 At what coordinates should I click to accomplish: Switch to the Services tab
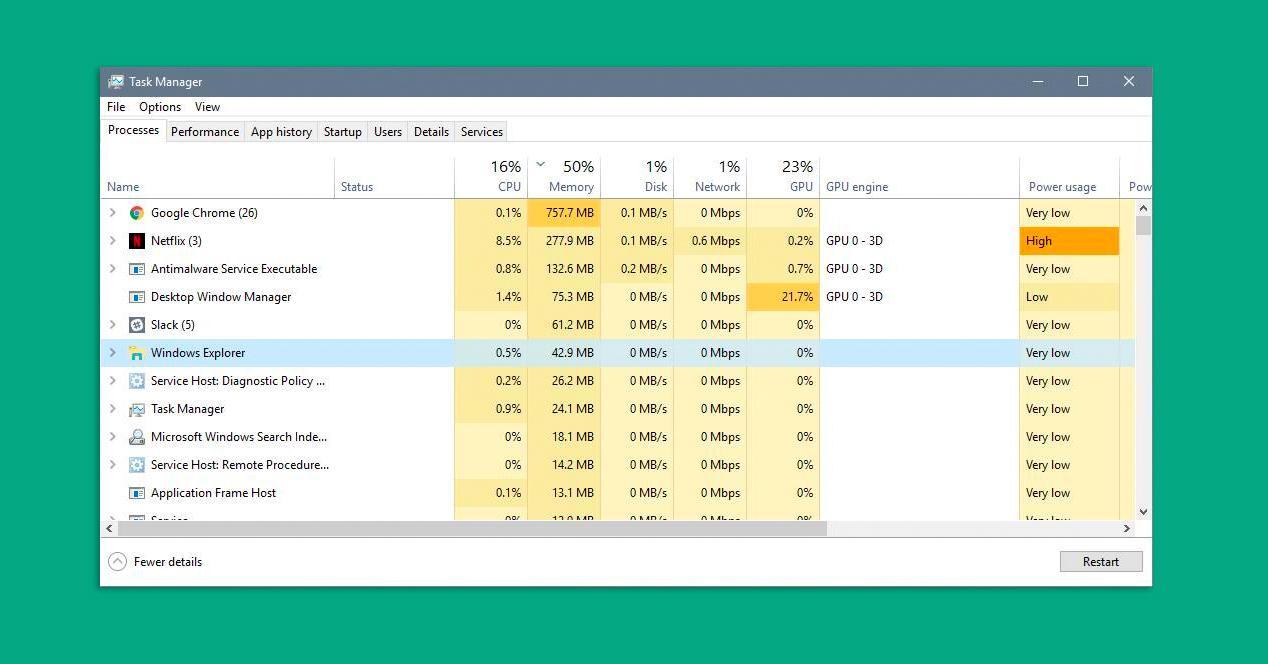pos(481,132)
